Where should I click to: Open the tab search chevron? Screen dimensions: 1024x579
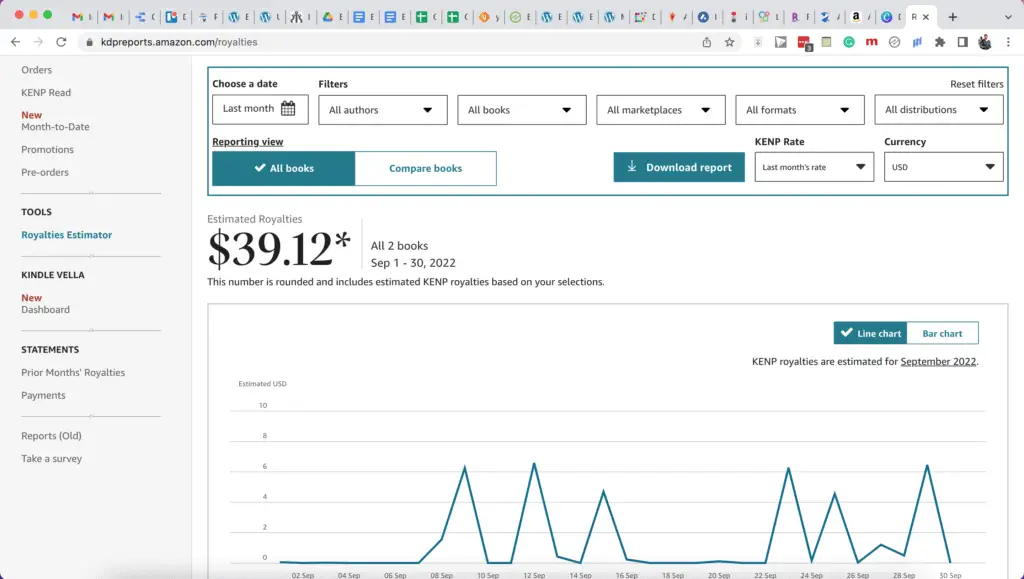coord(1008,17)
